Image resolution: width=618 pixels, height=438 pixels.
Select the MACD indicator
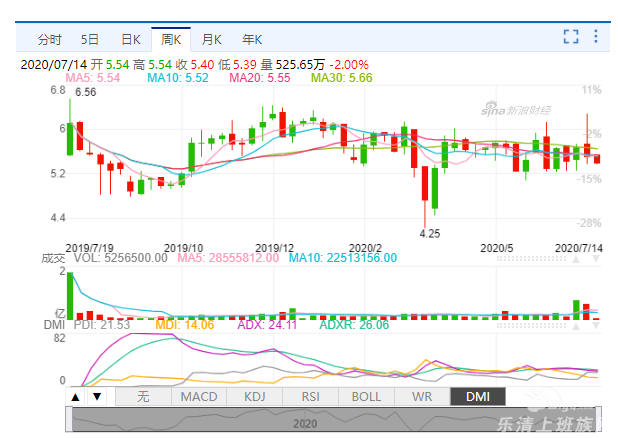point(199,397)
